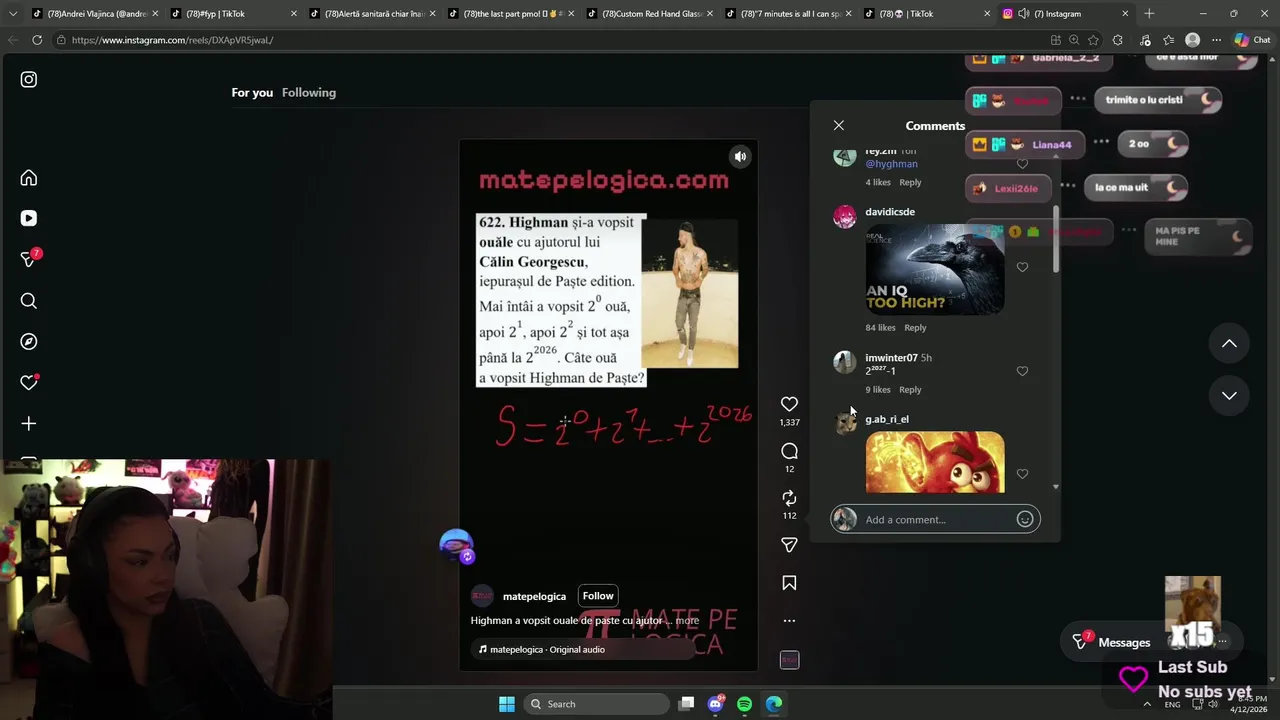Screen dimensions: 1280x720
Task: Open the tab actions dropdown in Edge
Action: (x=13, y=14)
